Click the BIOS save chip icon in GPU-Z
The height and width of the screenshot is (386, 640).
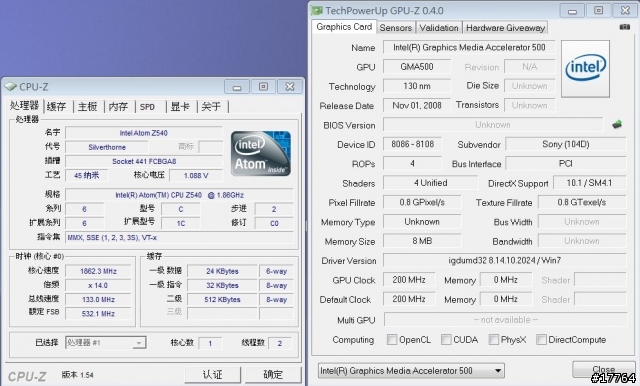[617, 124]
